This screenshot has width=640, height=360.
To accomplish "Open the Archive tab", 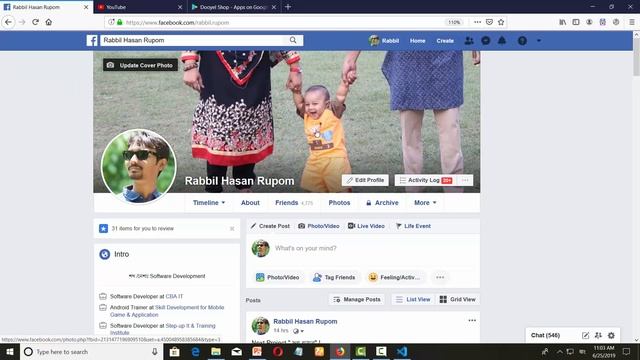I will click(382, 202).
